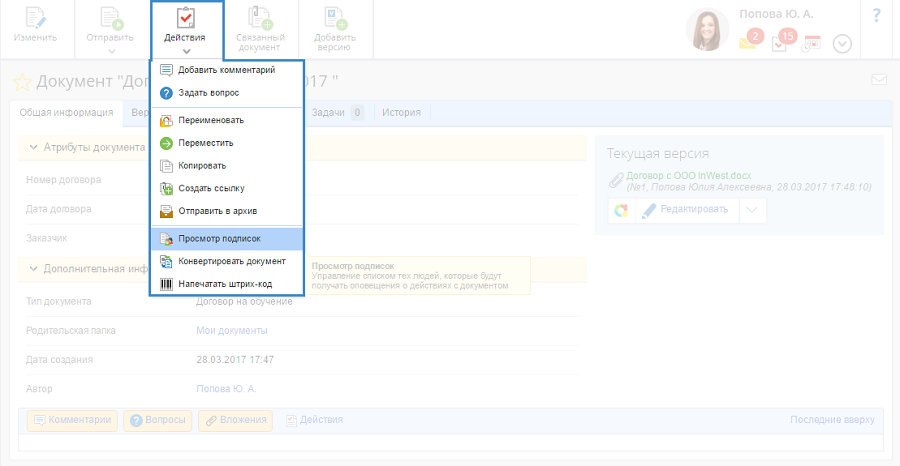Choose Создать ссылку in the actions menu
Screen dimensions: 900x466
[227, 188]
